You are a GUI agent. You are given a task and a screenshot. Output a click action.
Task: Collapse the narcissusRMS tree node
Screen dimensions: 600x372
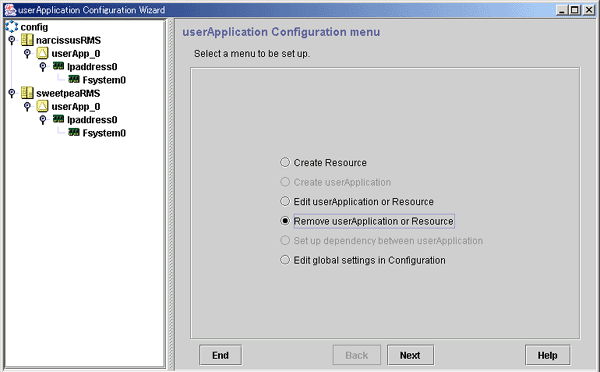click(x=11, y=40)
